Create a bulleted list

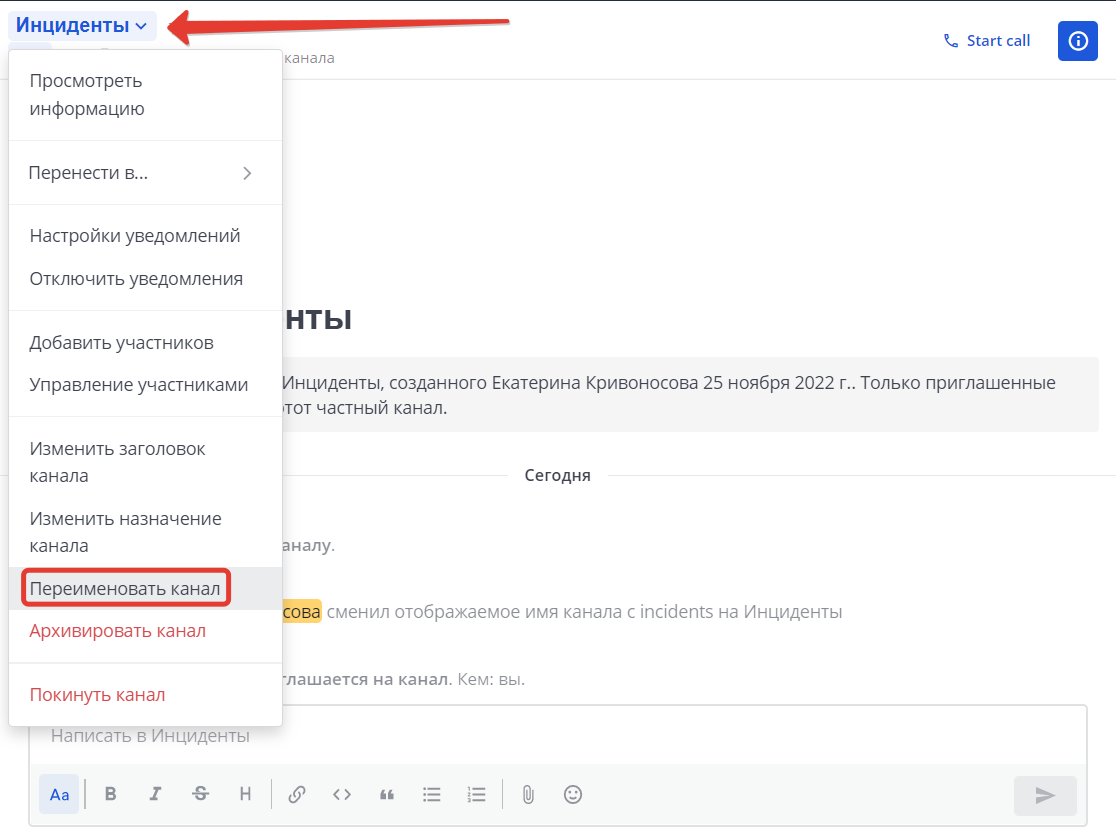click(431, 794)
